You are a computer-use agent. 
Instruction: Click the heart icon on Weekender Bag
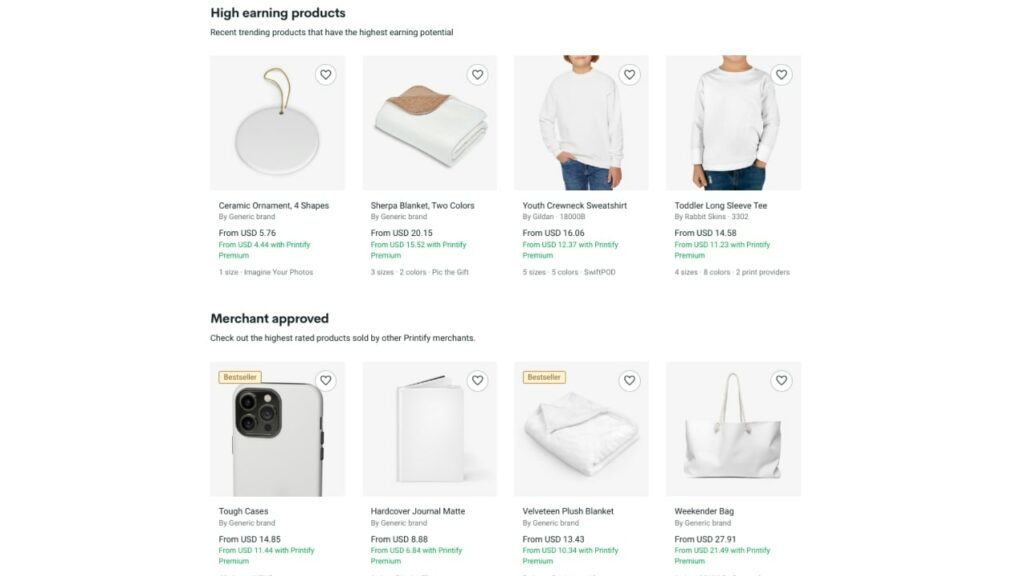pyautogui.click(x=781, y=380)
